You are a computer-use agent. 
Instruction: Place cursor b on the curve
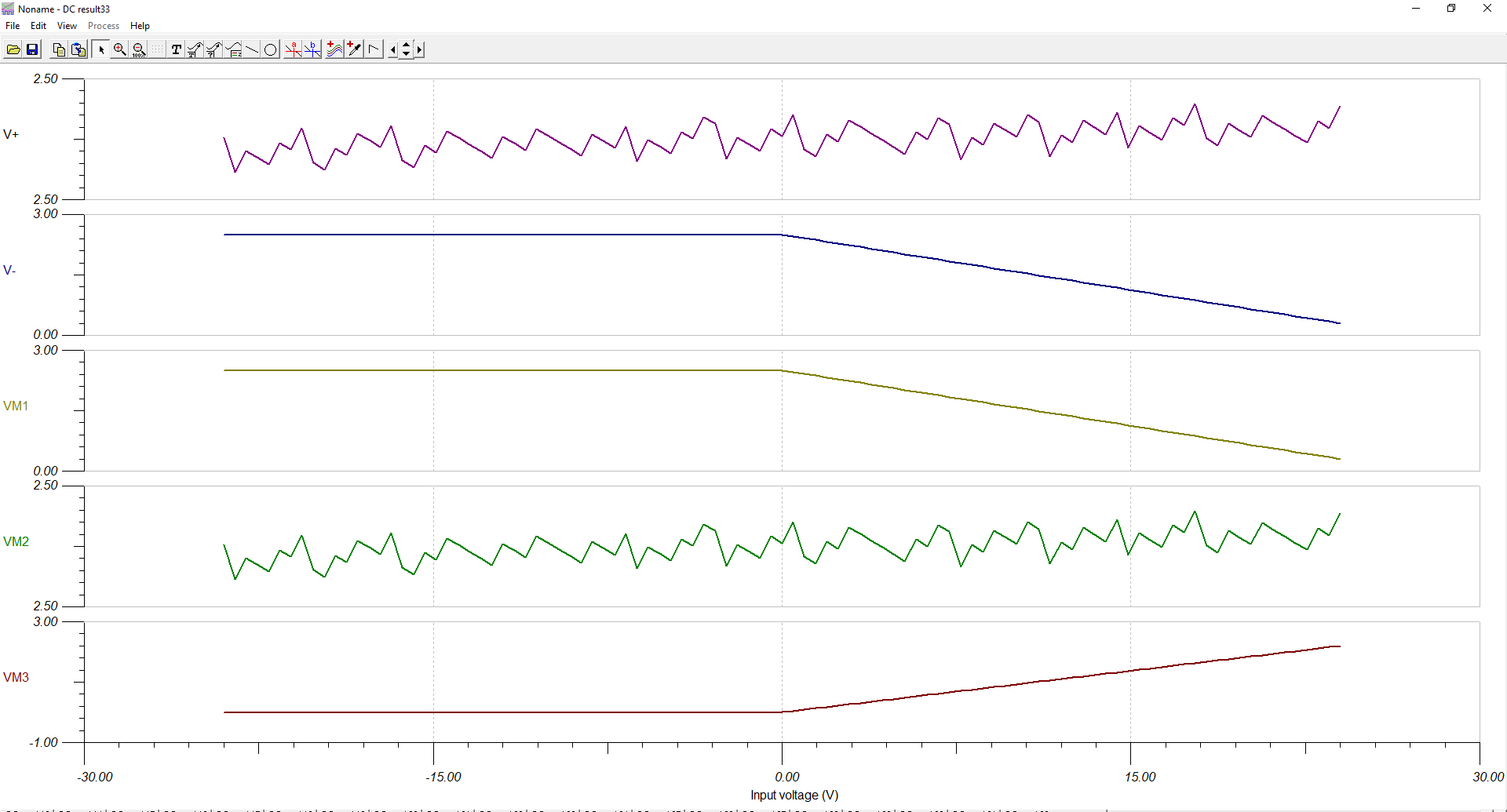coord(312,49)
